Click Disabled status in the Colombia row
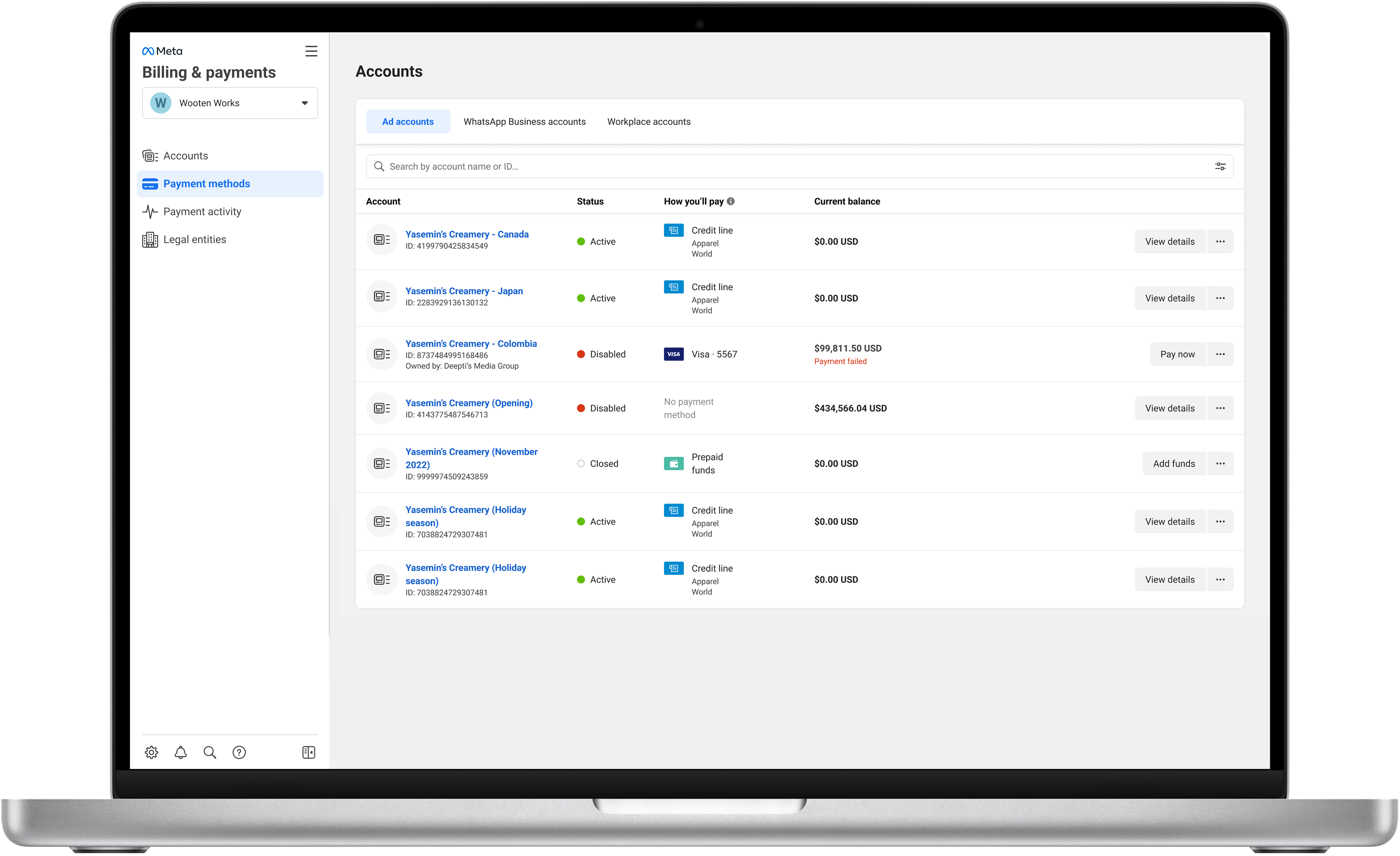1400x856 pixels. click(x=601, y=354)
